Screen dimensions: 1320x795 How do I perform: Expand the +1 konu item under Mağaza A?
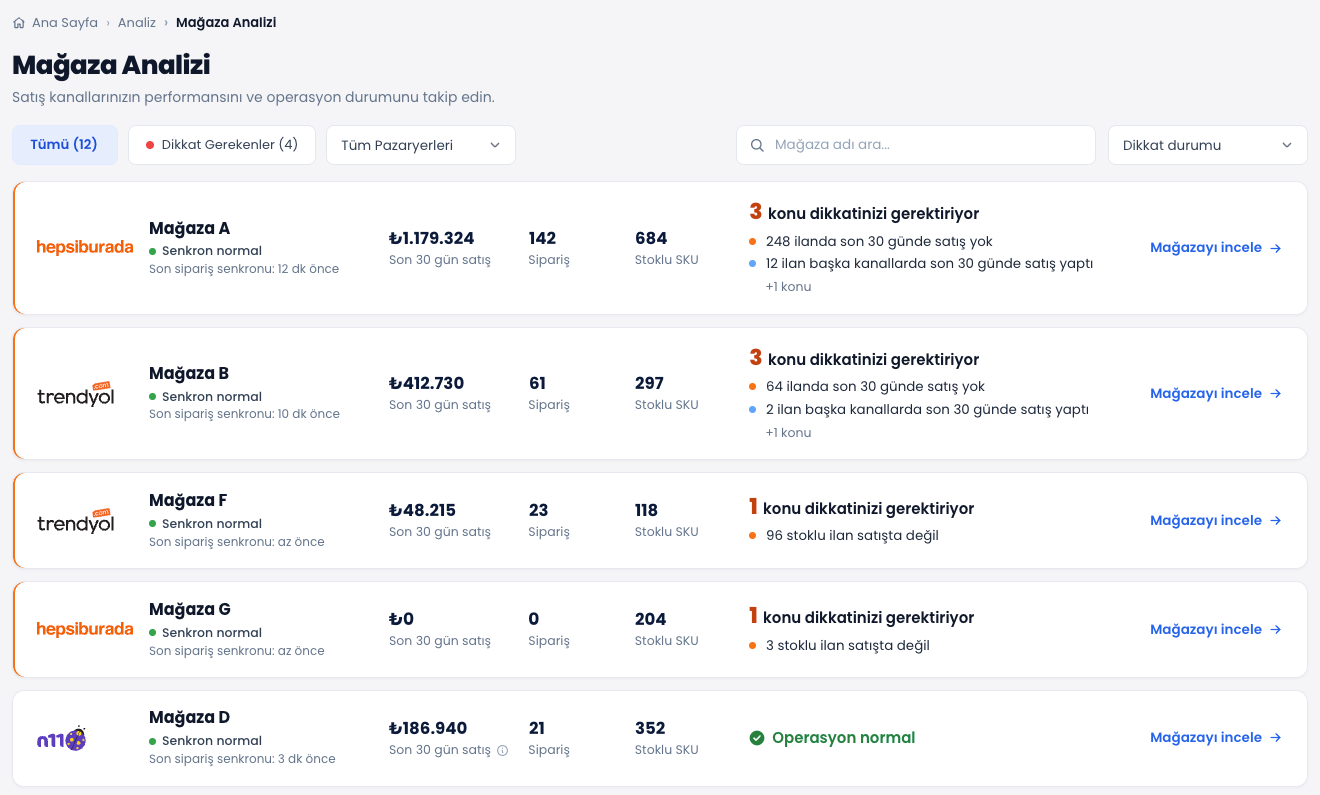click(788, 287)
